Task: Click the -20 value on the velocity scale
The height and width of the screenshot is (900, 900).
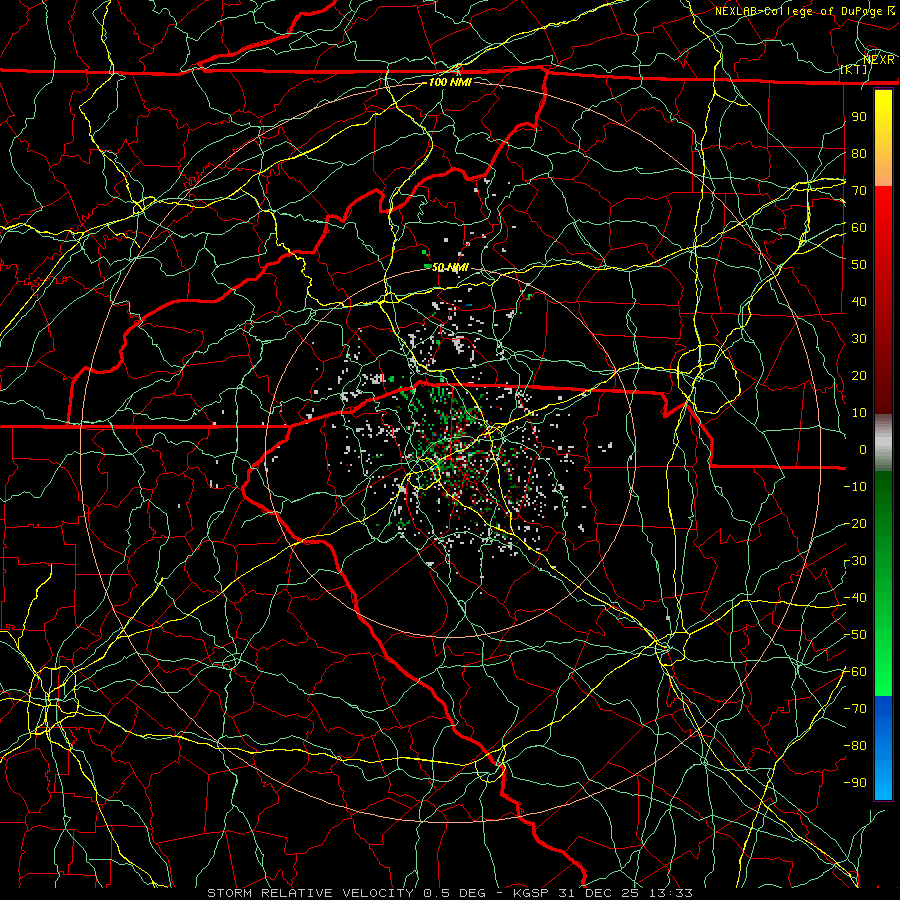Action: point(855,523)
